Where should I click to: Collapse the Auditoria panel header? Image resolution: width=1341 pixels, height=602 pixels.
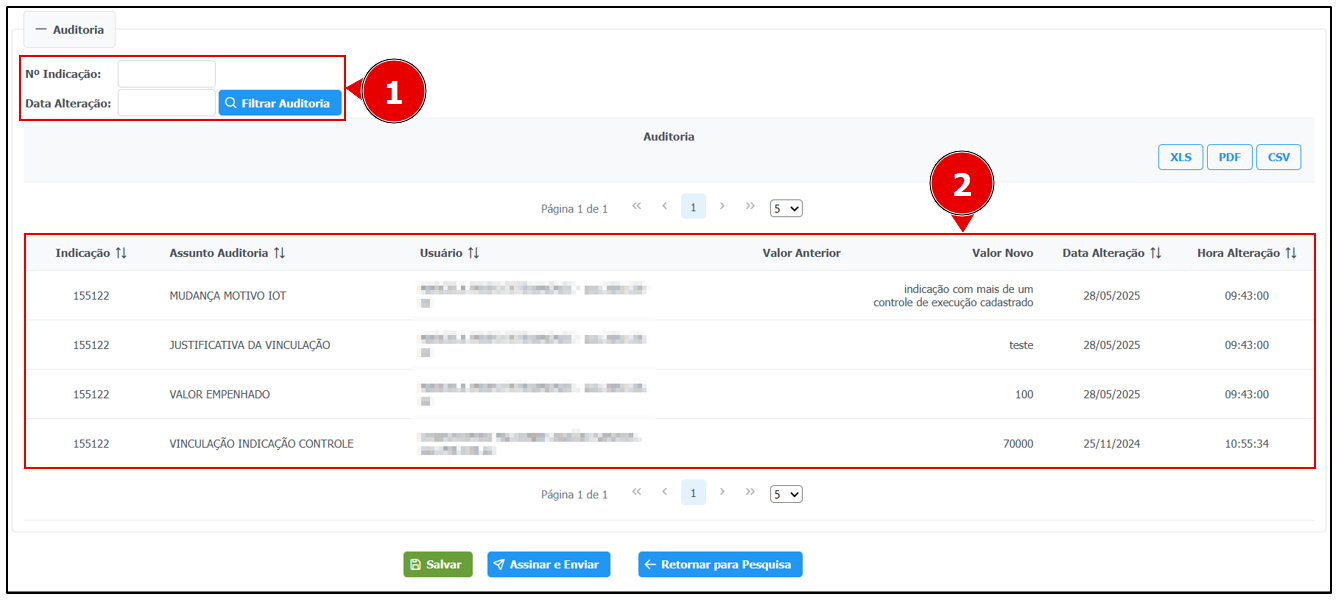coord(69,30)
